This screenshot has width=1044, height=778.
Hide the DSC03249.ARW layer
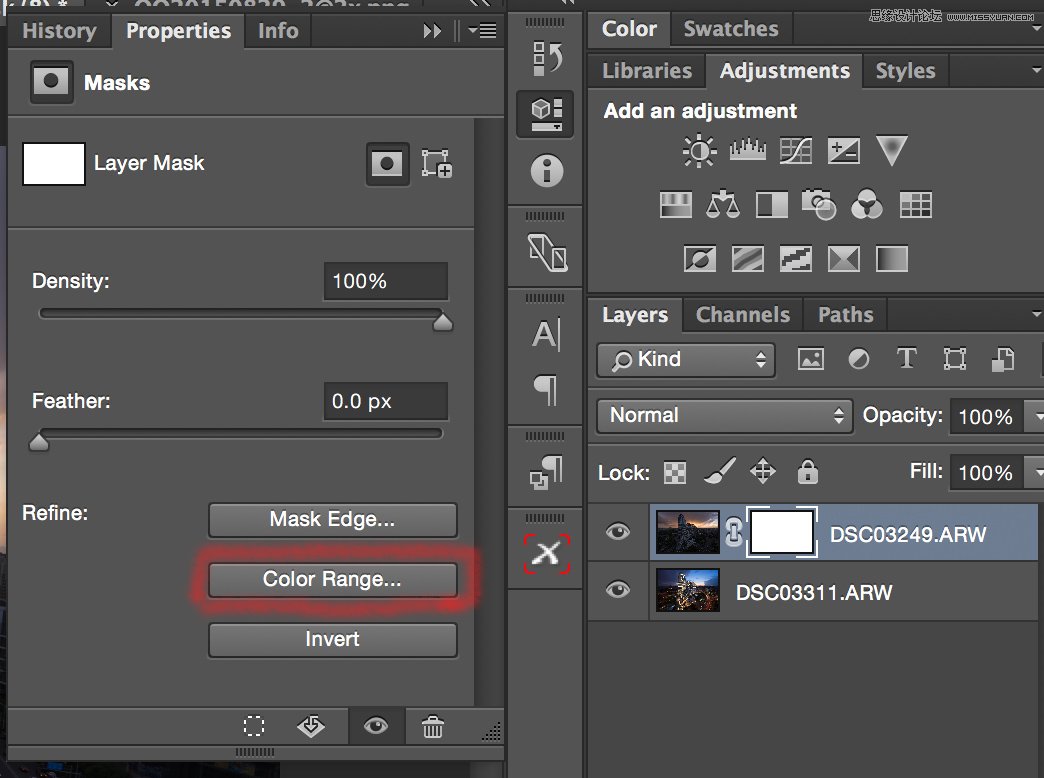pos(618,532)
